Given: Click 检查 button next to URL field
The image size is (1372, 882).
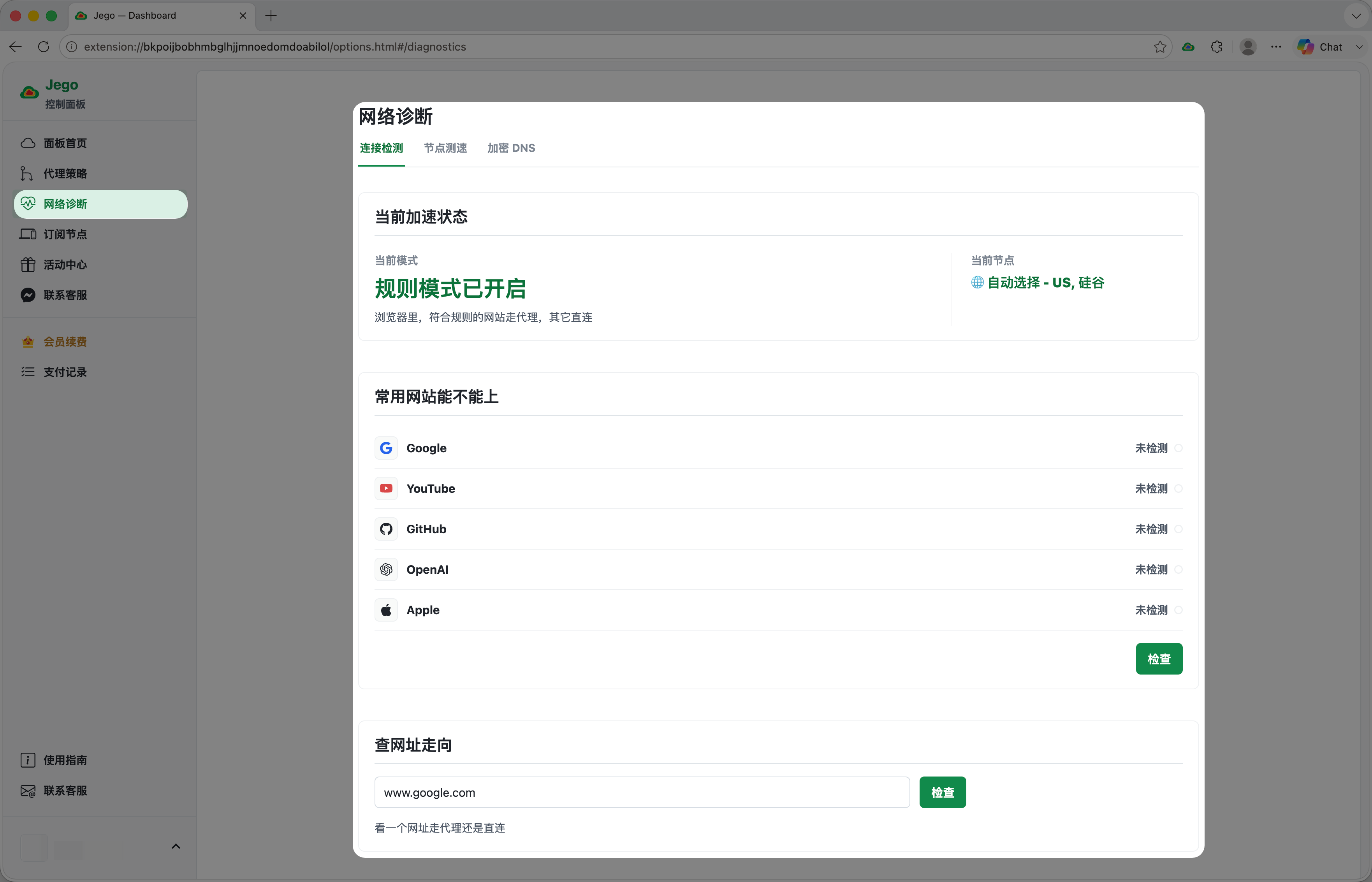Looking at the screenshot, I should tap(942, 792).
